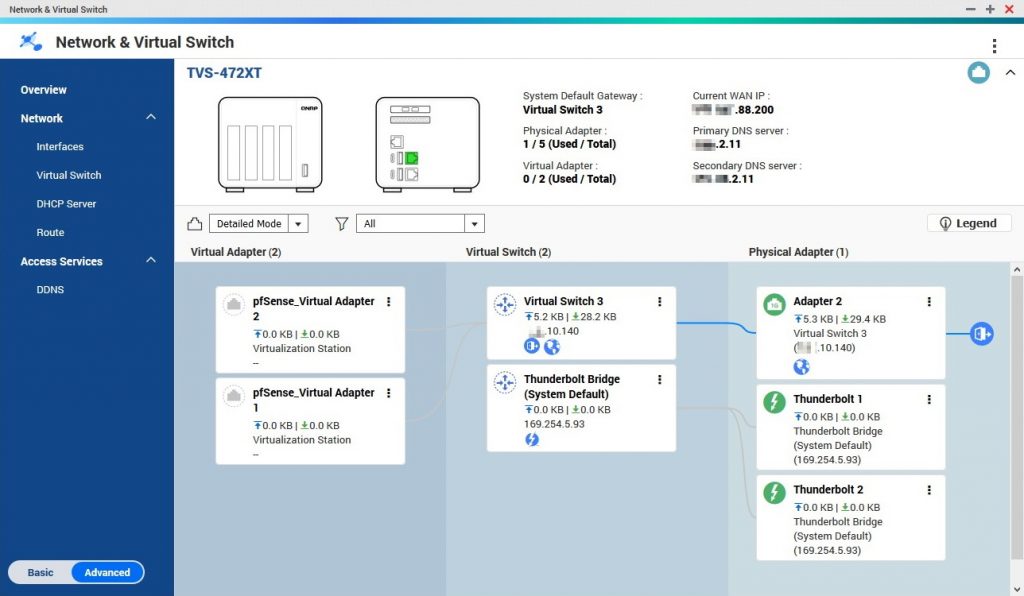Click the rear view NAS port diagram
This screenshot has width=1024, height=596.
point(428,144)
